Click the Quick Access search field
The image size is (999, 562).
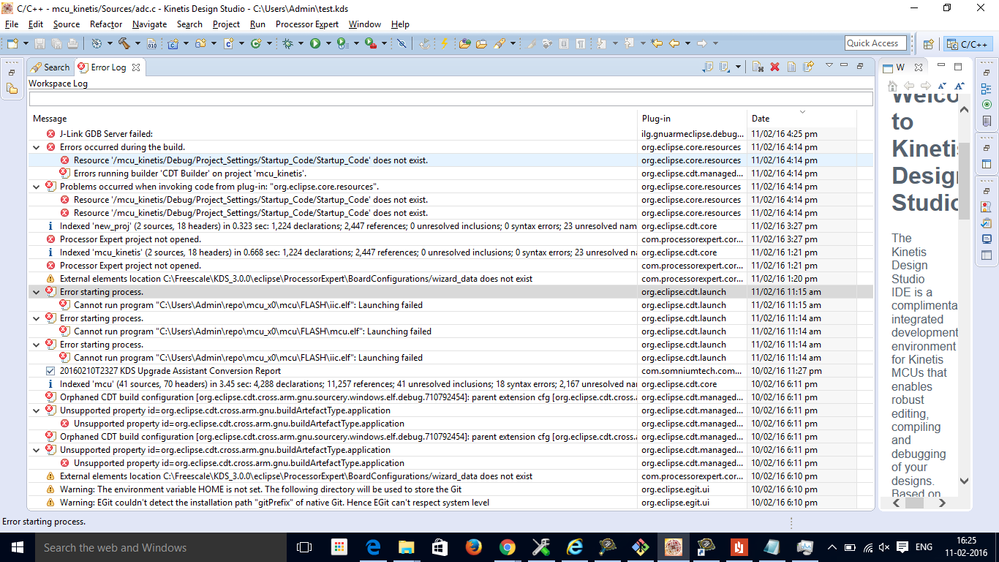click(x=875, y=43)
